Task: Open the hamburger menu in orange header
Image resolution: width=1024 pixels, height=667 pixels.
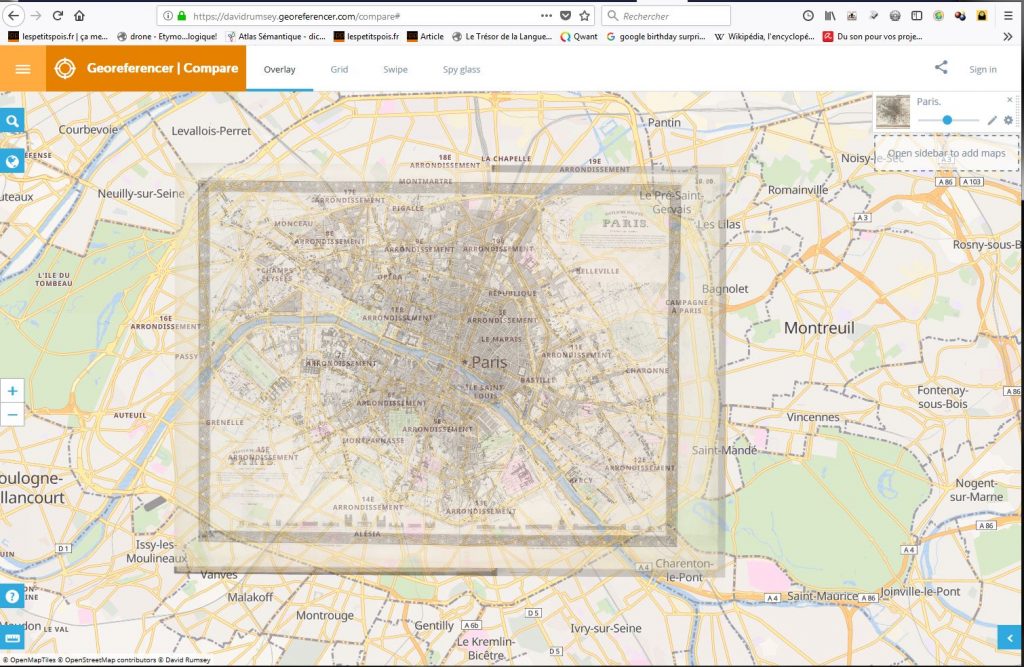Action: (22, 69)
